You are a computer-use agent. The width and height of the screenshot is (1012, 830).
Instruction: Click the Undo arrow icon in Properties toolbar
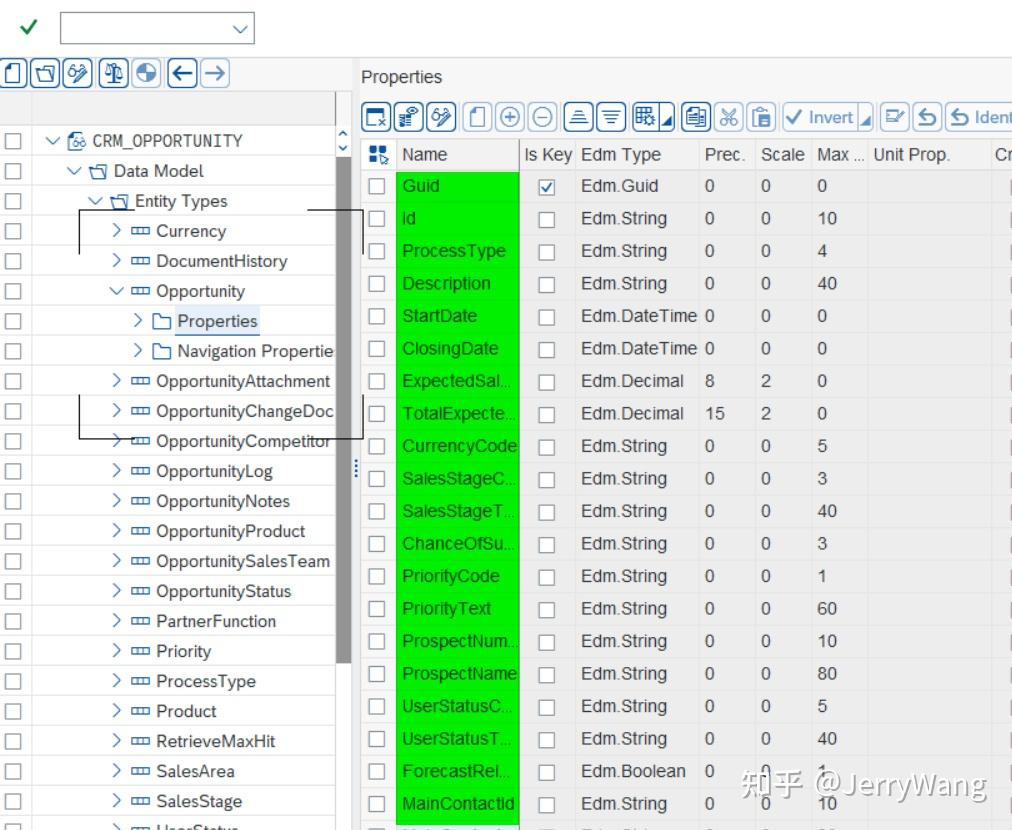[x=928, y=117]
